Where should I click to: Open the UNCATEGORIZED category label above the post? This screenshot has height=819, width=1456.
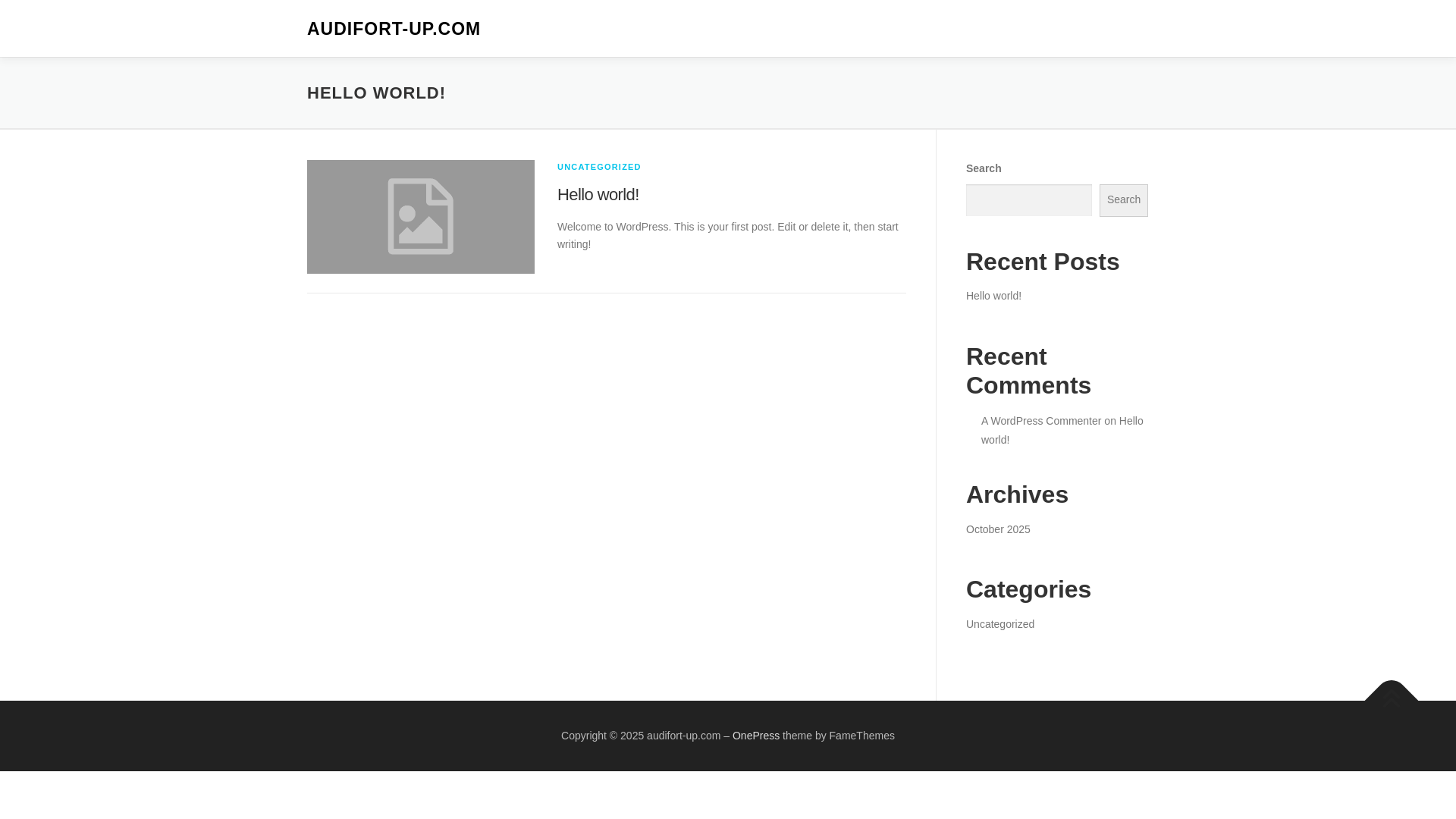[598, 167]
